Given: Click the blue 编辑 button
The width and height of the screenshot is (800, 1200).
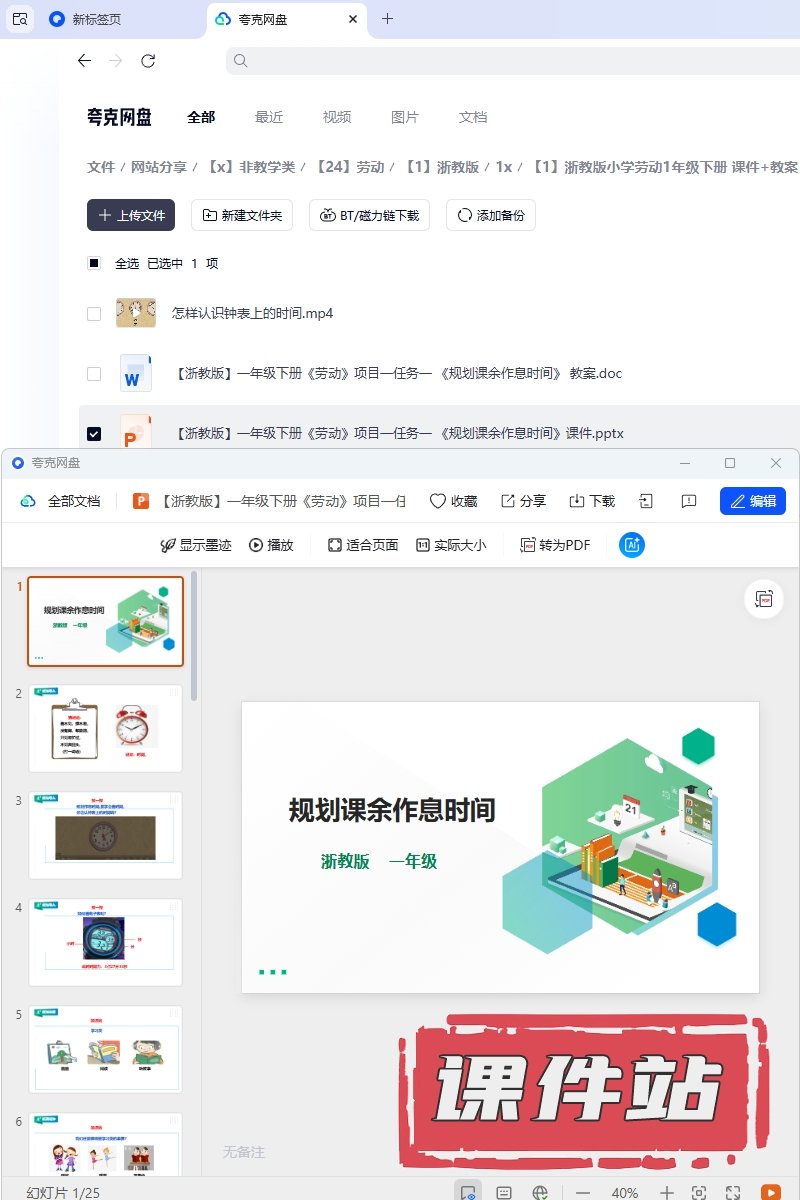Looking at the screenshot, I should (x=752, y=501).
